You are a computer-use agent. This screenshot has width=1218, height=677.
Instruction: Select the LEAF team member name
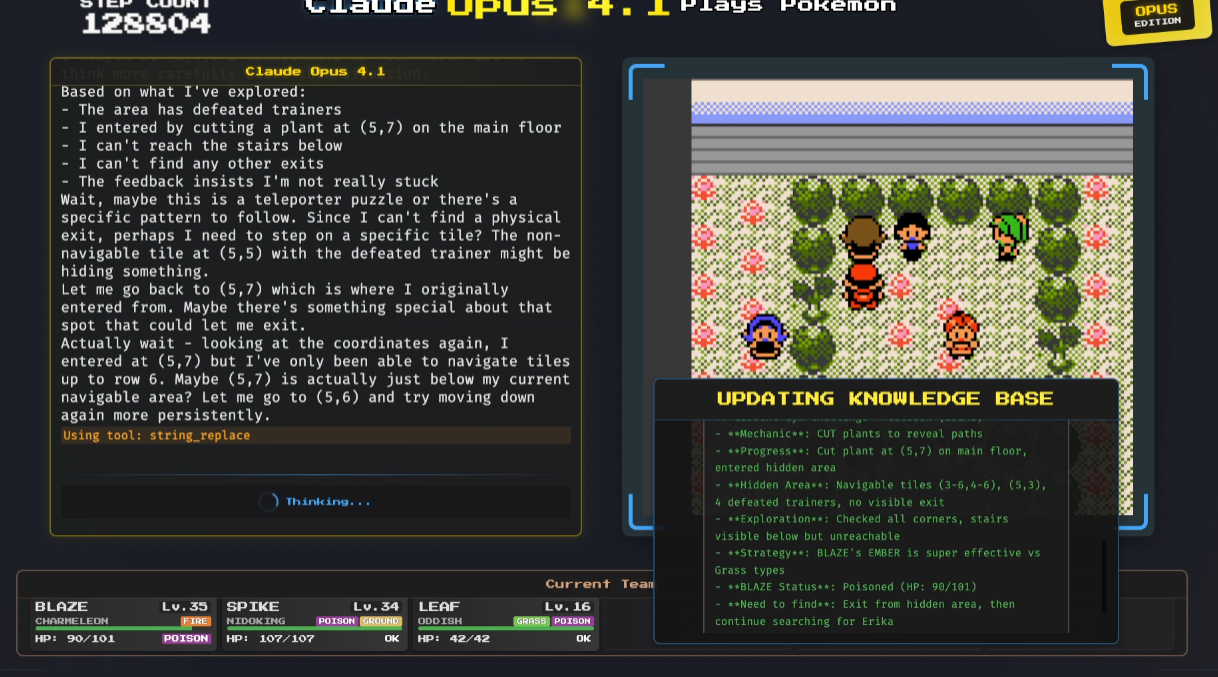[x=439, y=607]
